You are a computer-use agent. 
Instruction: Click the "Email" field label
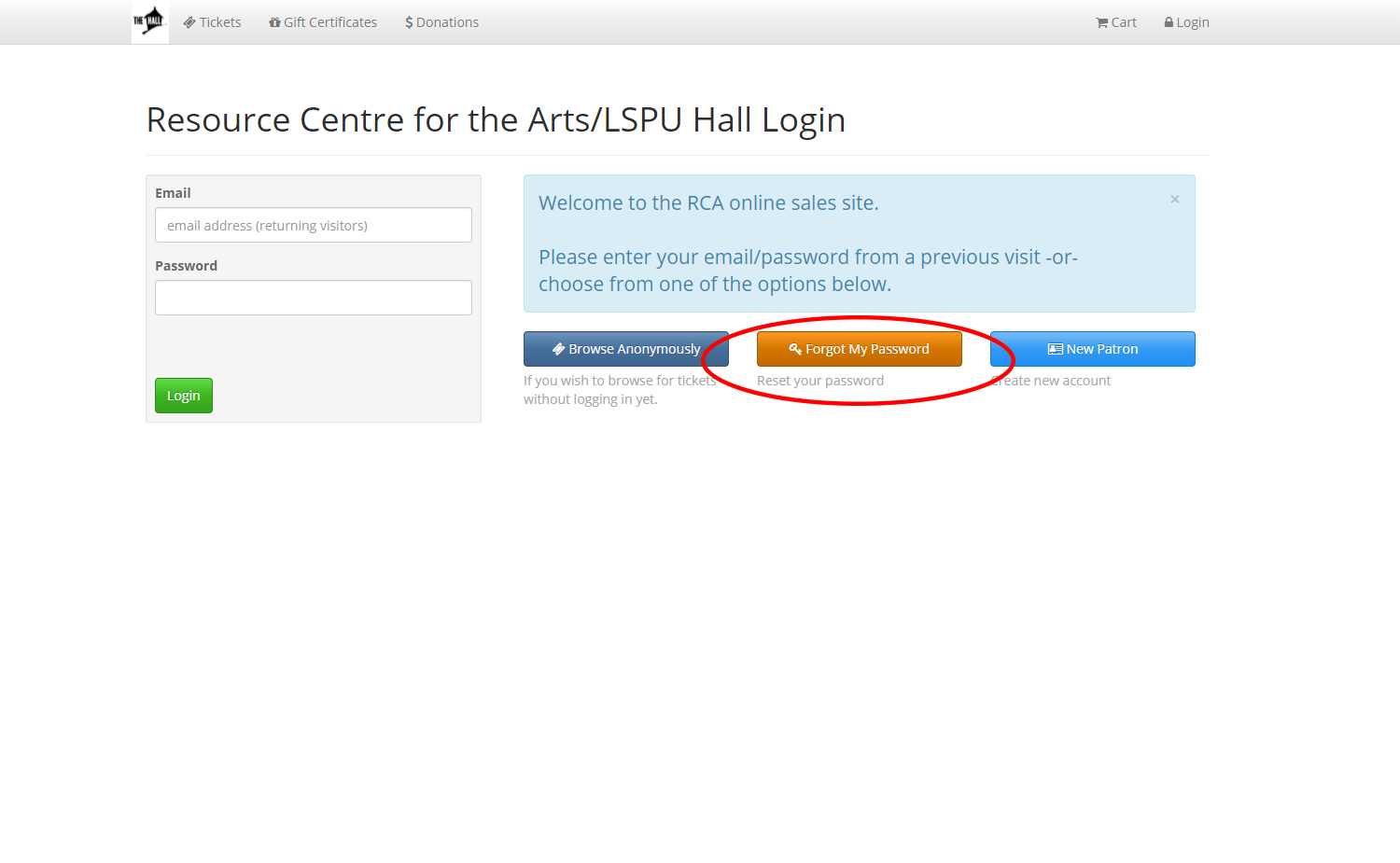[173, 193]
